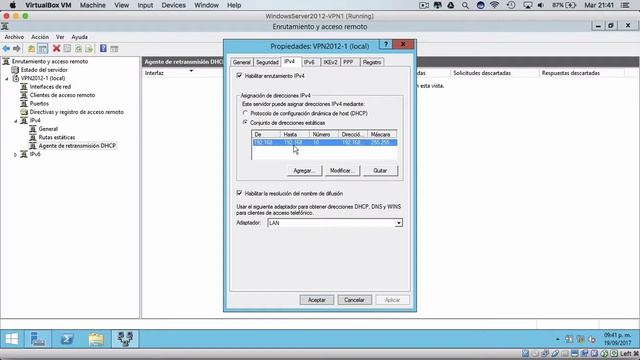640x360 pixels.
Task: Click the dialog help question mark button
Action: [386, 44]
